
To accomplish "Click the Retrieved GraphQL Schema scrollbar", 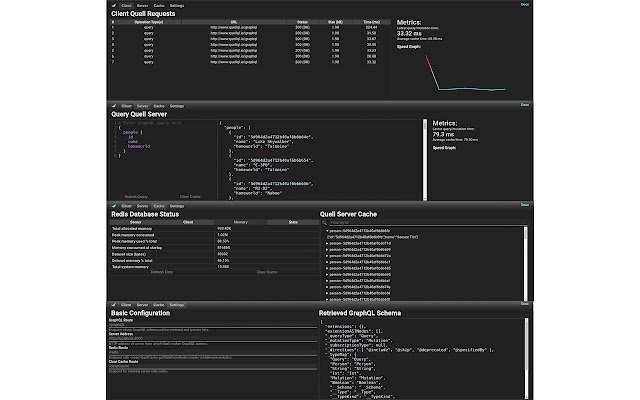I will (526, 359).
